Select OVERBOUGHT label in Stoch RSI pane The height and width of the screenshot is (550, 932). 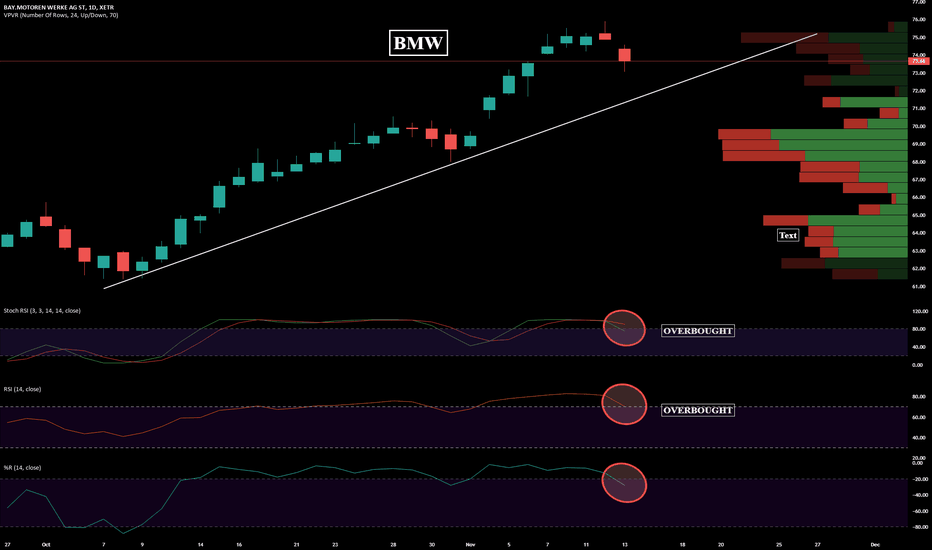point(698,331)
